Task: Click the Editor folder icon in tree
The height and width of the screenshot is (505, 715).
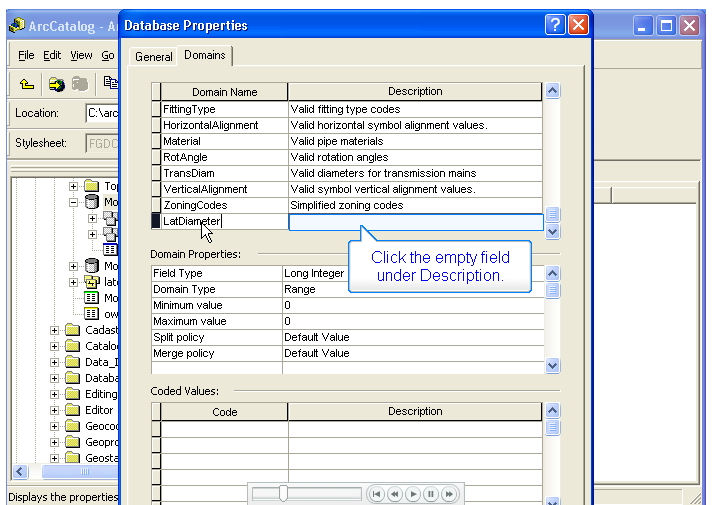Action: [73, 410]
